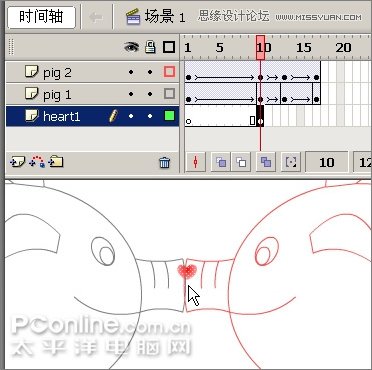The height and width of the screenshot is (370, 372).
Task: Toggle lock dot of pig 1 layer
Action: coord(150,94)
